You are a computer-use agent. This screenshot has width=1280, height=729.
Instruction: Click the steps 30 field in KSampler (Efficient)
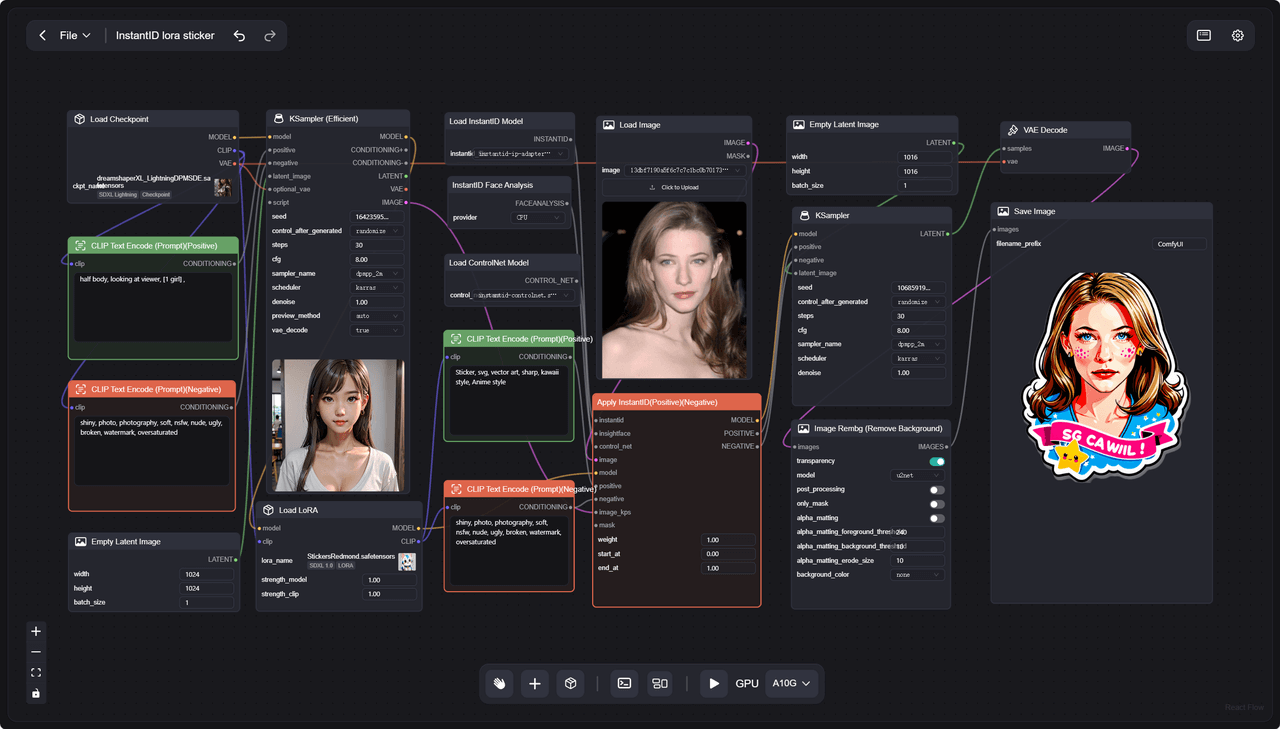[x=377, y=245]
